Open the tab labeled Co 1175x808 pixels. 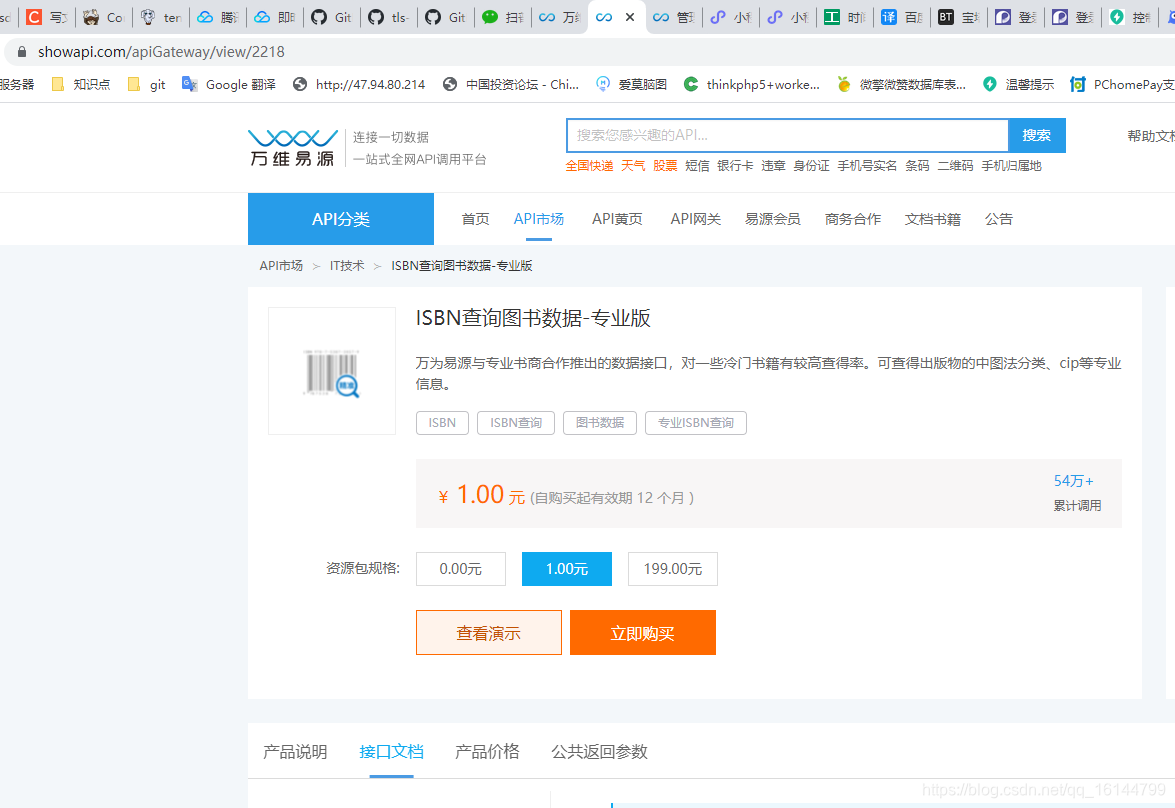tap(103, 16)
